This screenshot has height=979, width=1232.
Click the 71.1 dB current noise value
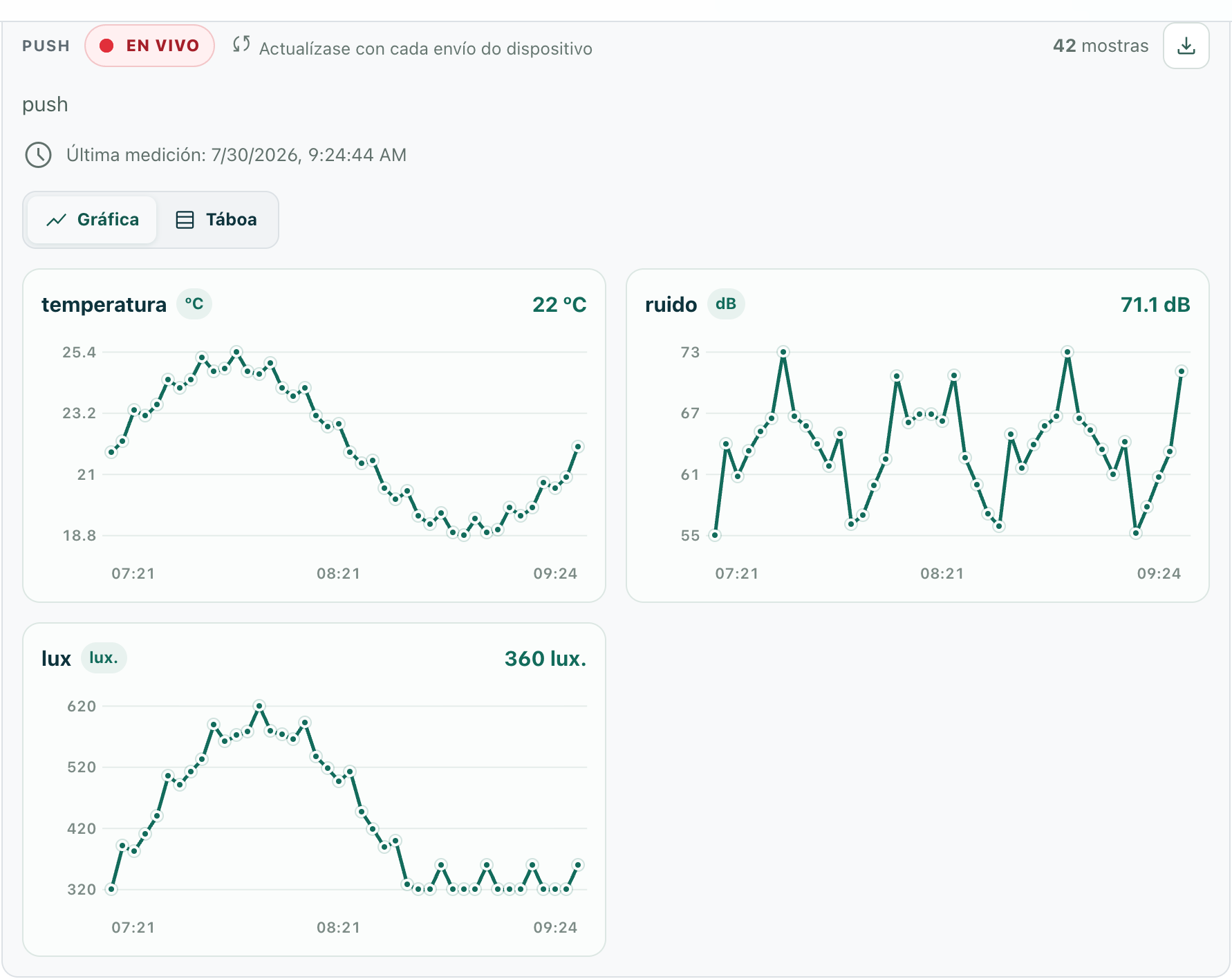coord(1155,305)
